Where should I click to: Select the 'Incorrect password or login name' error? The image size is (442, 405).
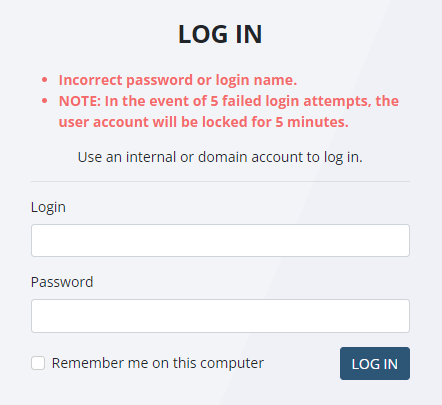click(x=178, y=80)
